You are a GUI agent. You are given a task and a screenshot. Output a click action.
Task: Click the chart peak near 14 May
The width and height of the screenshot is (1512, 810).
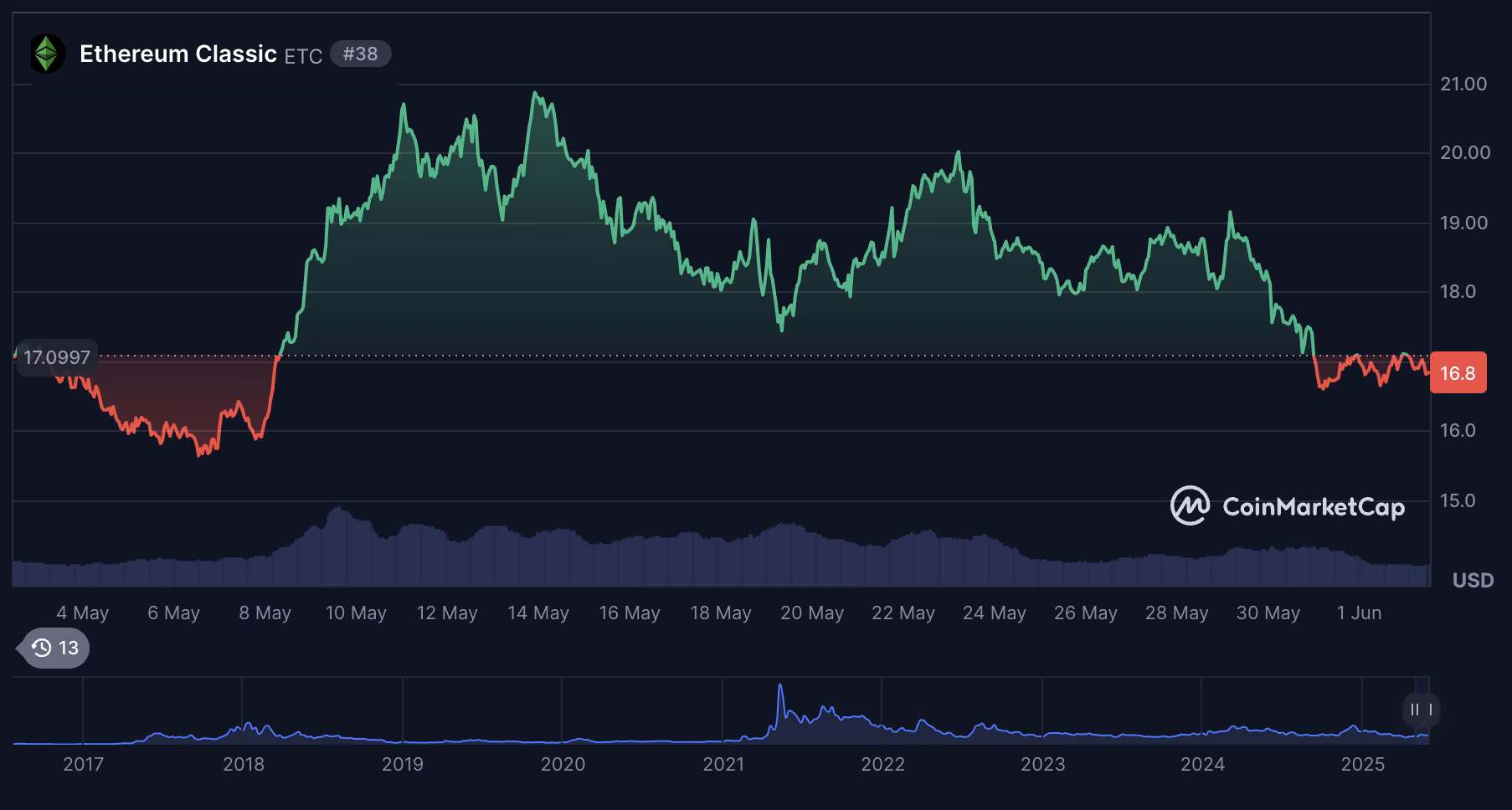click(534, 92)
